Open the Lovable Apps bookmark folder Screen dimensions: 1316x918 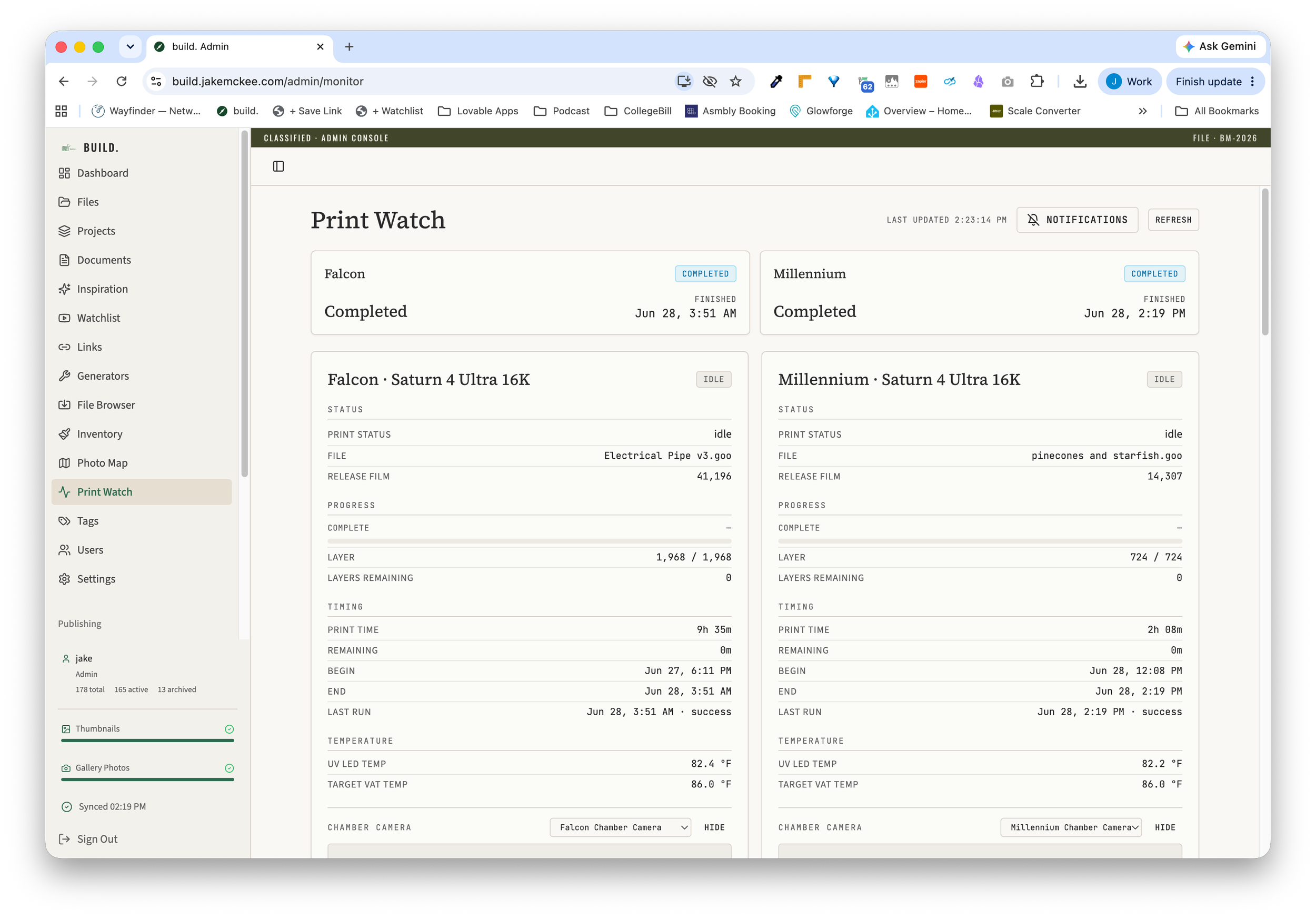[x=478, y=111]
